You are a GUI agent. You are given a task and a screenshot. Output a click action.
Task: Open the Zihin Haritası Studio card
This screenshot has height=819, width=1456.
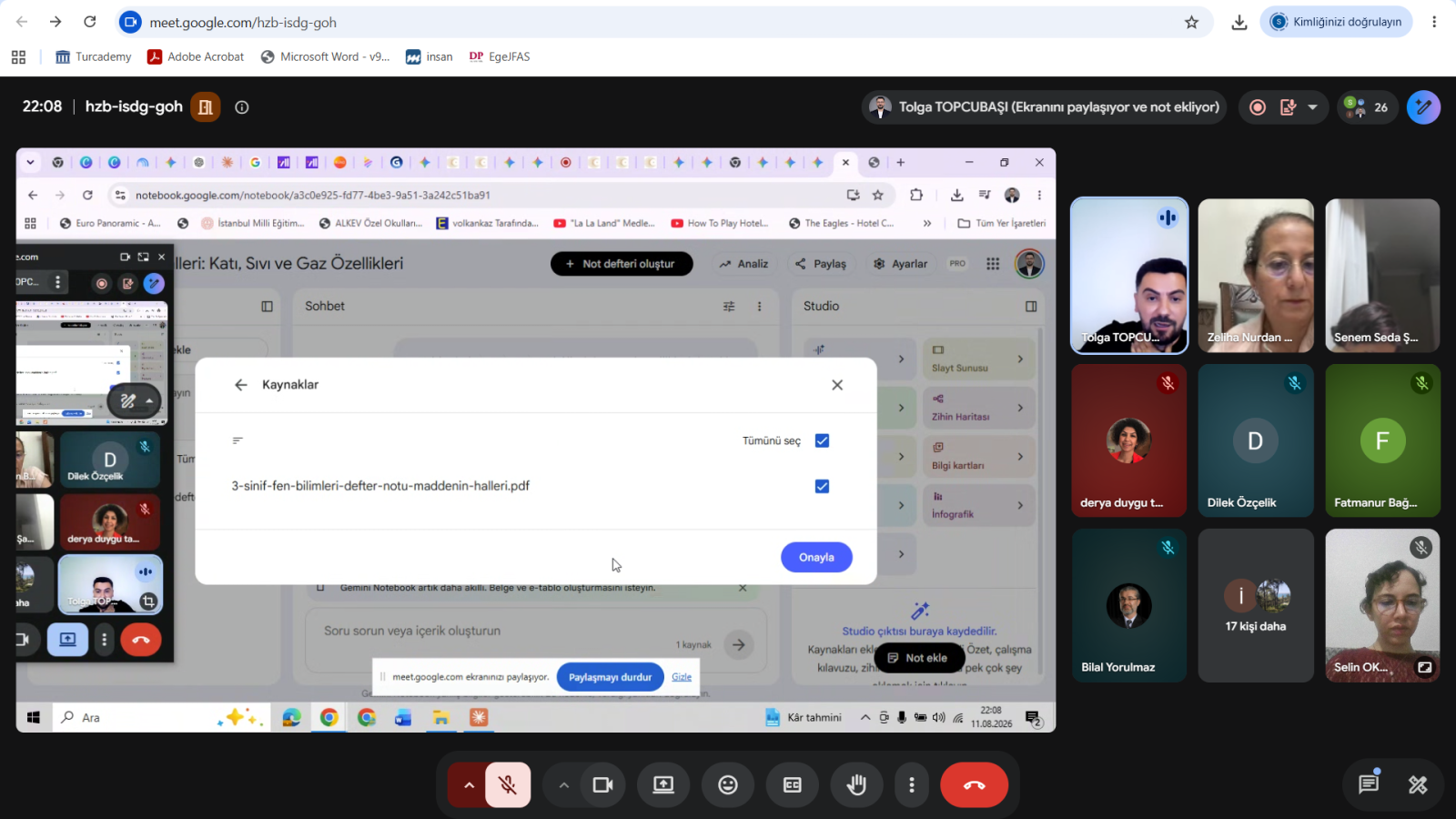coord(979,408)
